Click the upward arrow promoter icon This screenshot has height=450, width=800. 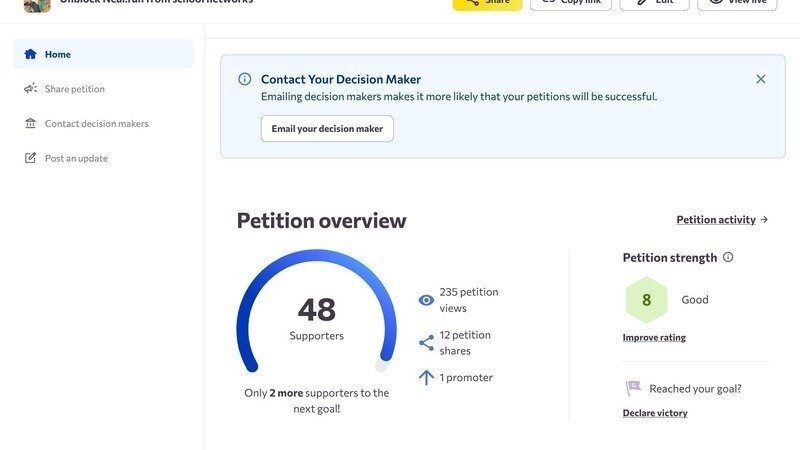(x=426, y=377)
